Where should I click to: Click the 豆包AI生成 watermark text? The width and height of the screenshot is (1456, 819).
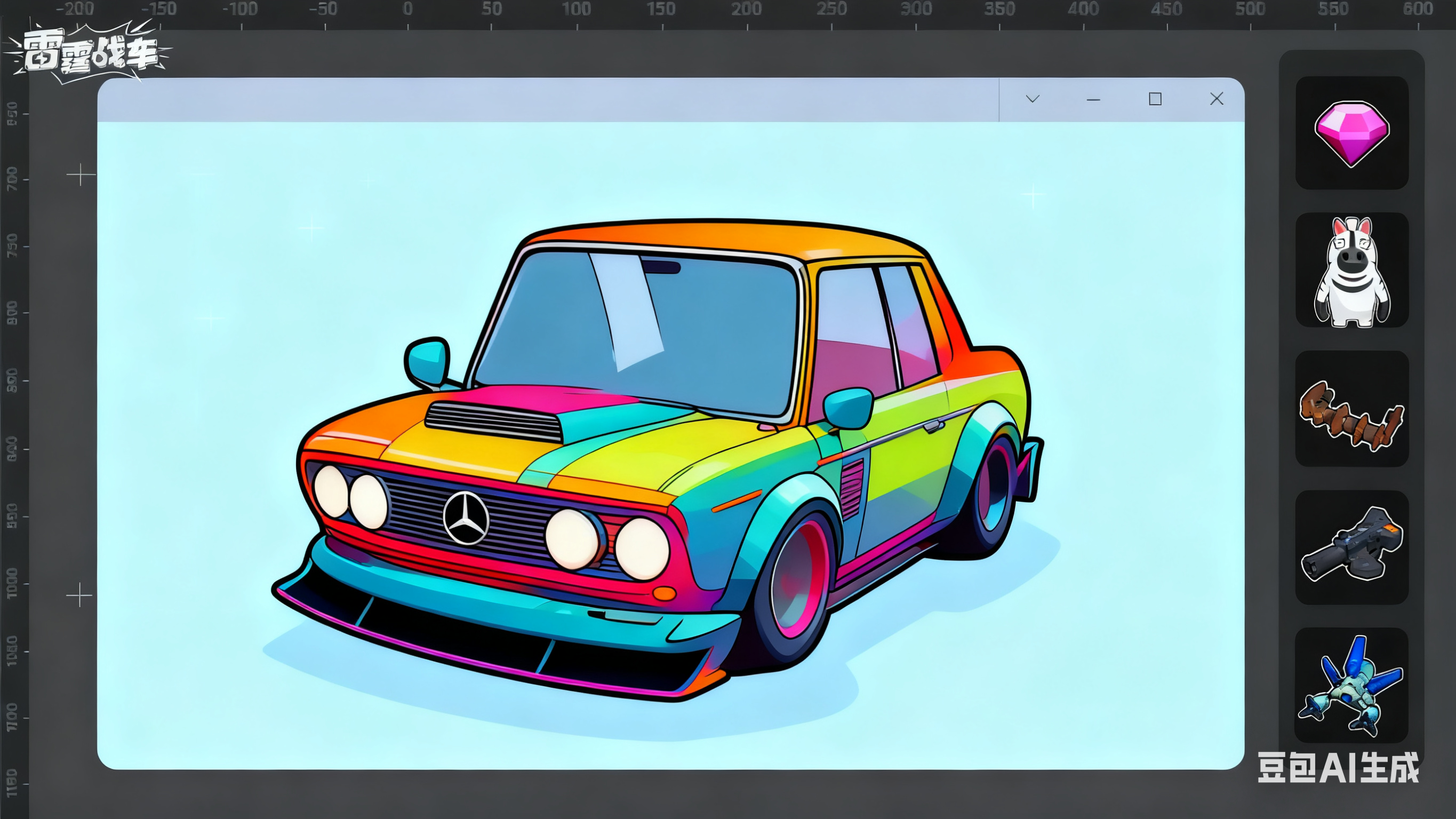[1338, 768]
